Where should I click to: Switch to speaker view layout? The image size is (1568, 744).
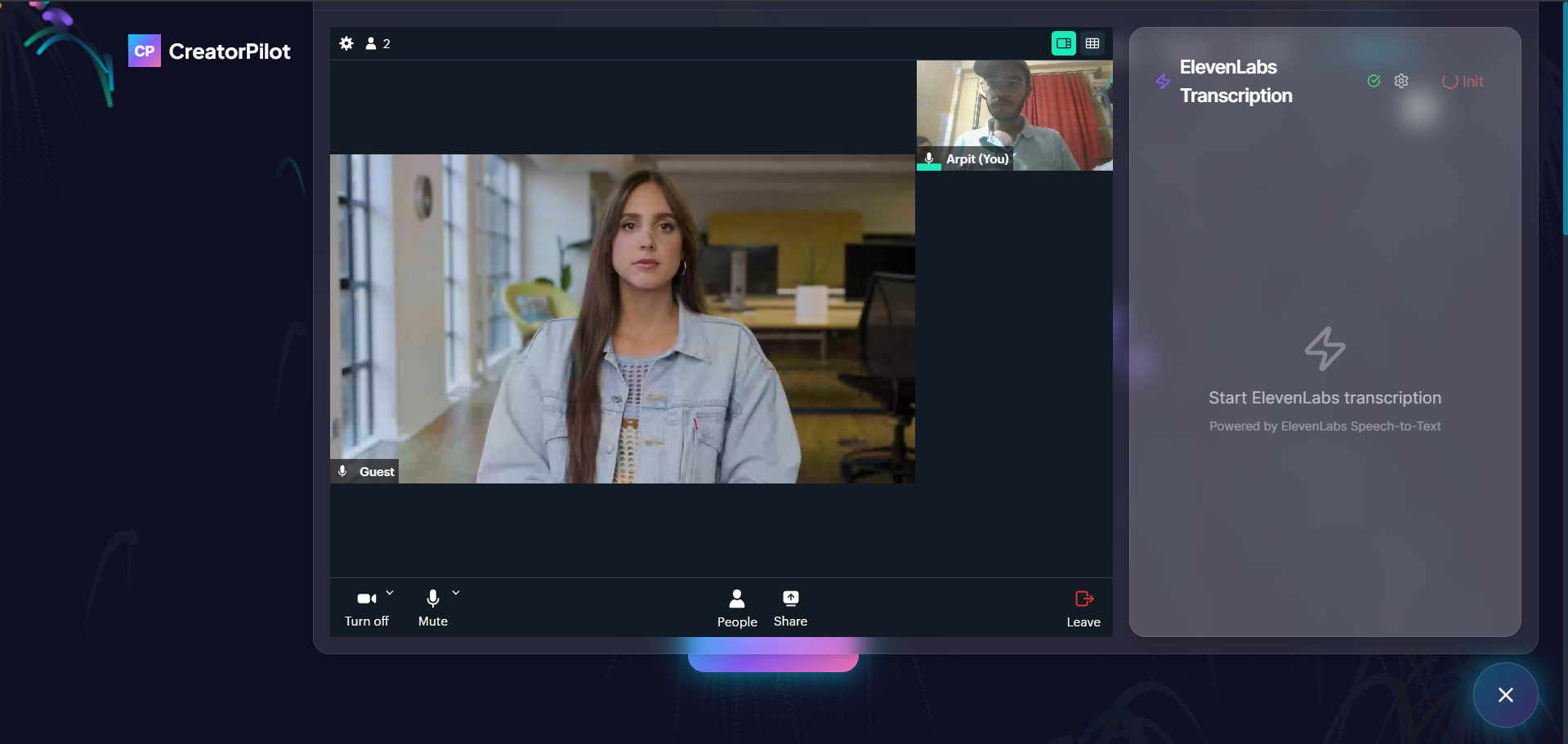click(x=1063, y=43)
